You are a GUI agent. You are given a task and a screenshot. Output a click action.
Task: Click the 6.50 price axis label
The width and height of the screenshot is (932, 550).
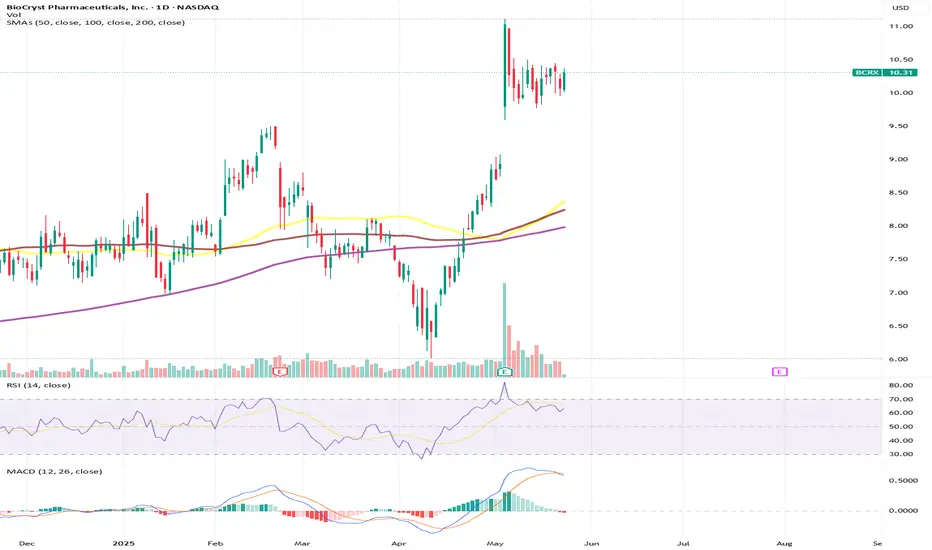[901, 326]
